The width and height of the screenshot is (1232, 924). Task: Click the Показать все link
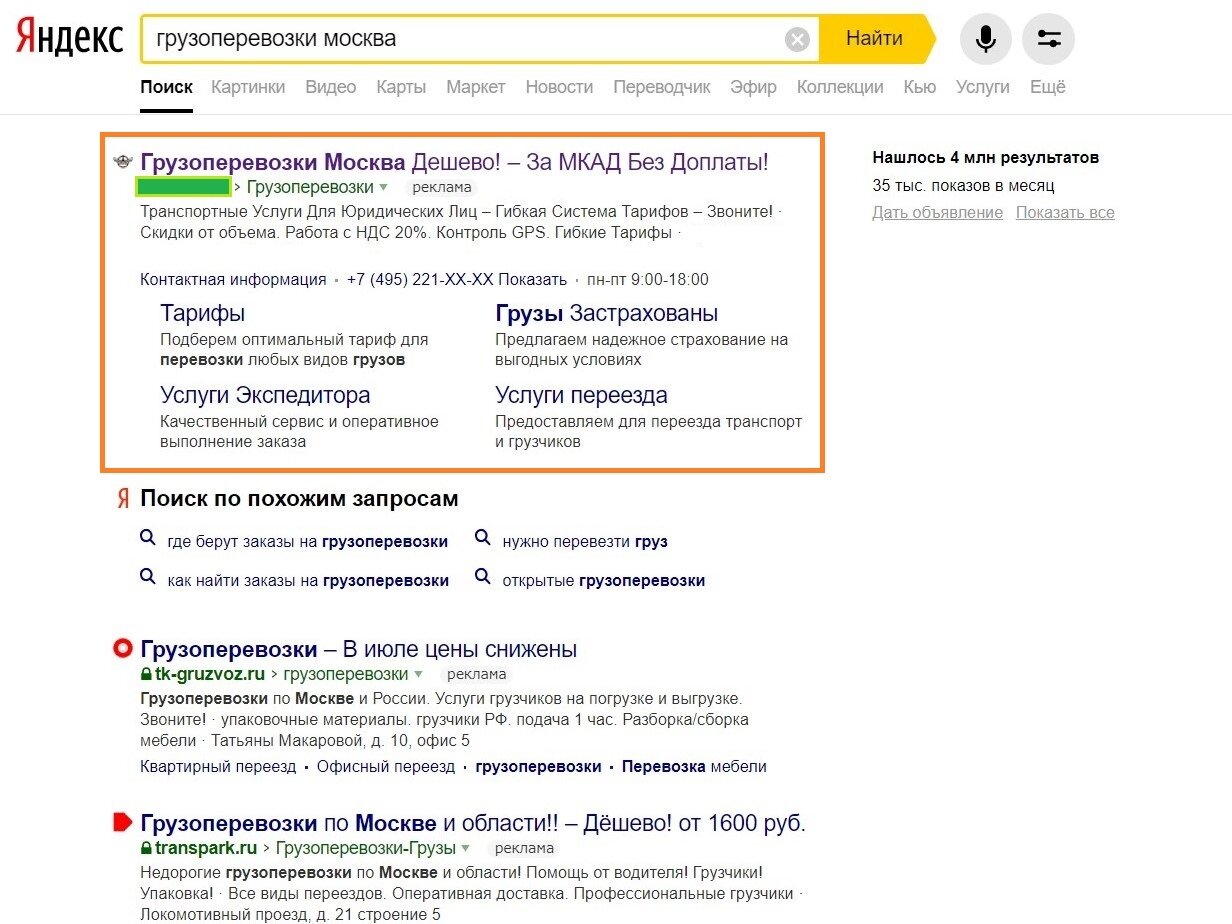pyautogui.click(x=1065, y=213)
